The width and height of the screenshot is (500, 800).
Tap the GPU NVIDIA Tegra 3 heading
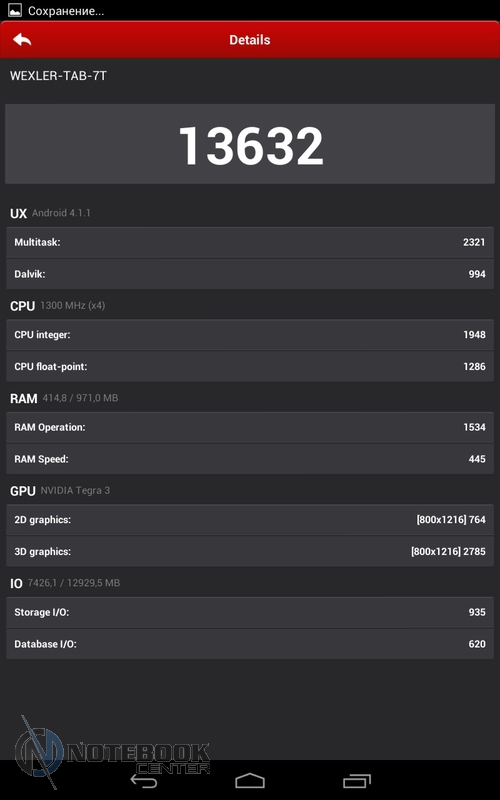(x=60, y=491)
